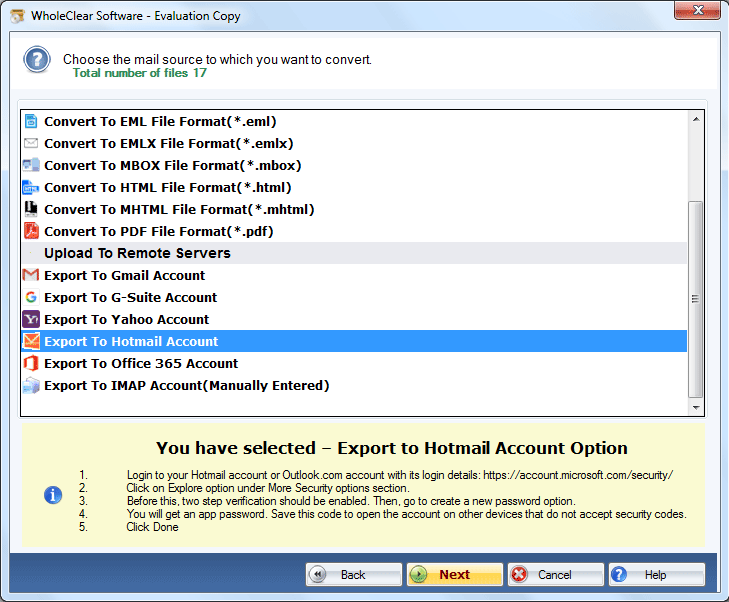Click the Back button
729x602 pixels.
coord(353,575)
